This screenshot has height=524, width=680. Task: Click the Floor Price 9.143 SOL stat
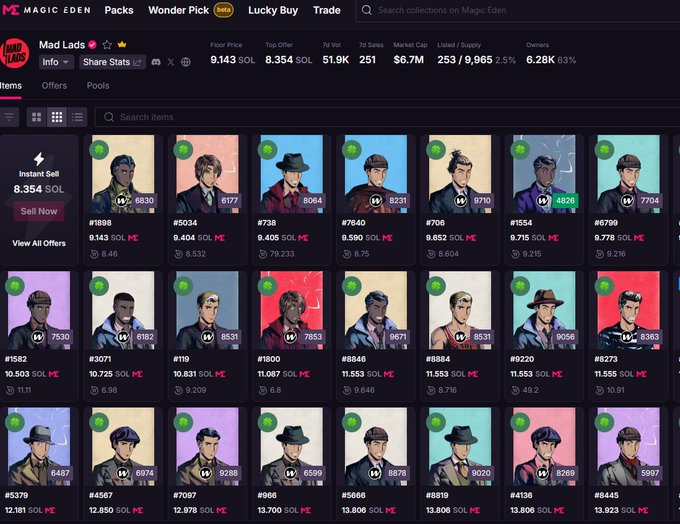[232, 54]
